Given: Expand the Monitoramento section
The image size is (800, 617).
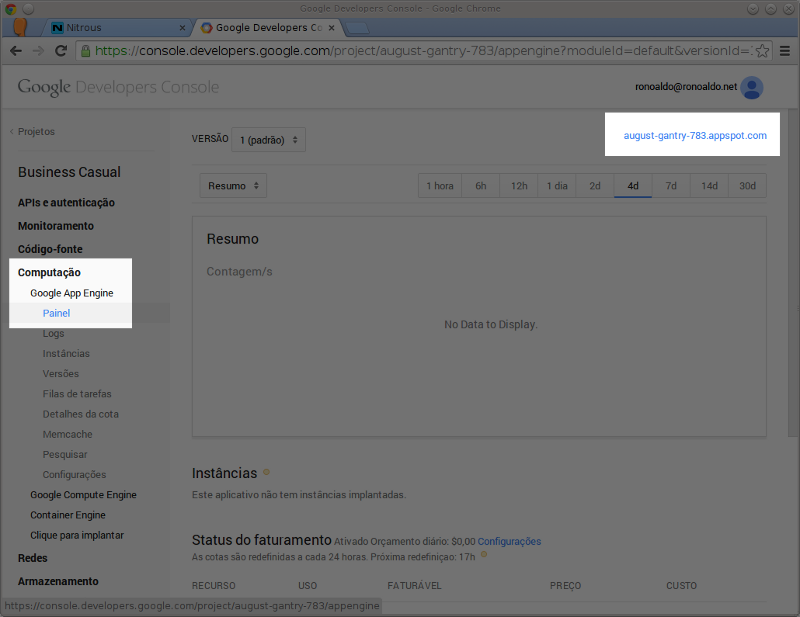Looking at the screenshot, I should click(x=56, y=226).
